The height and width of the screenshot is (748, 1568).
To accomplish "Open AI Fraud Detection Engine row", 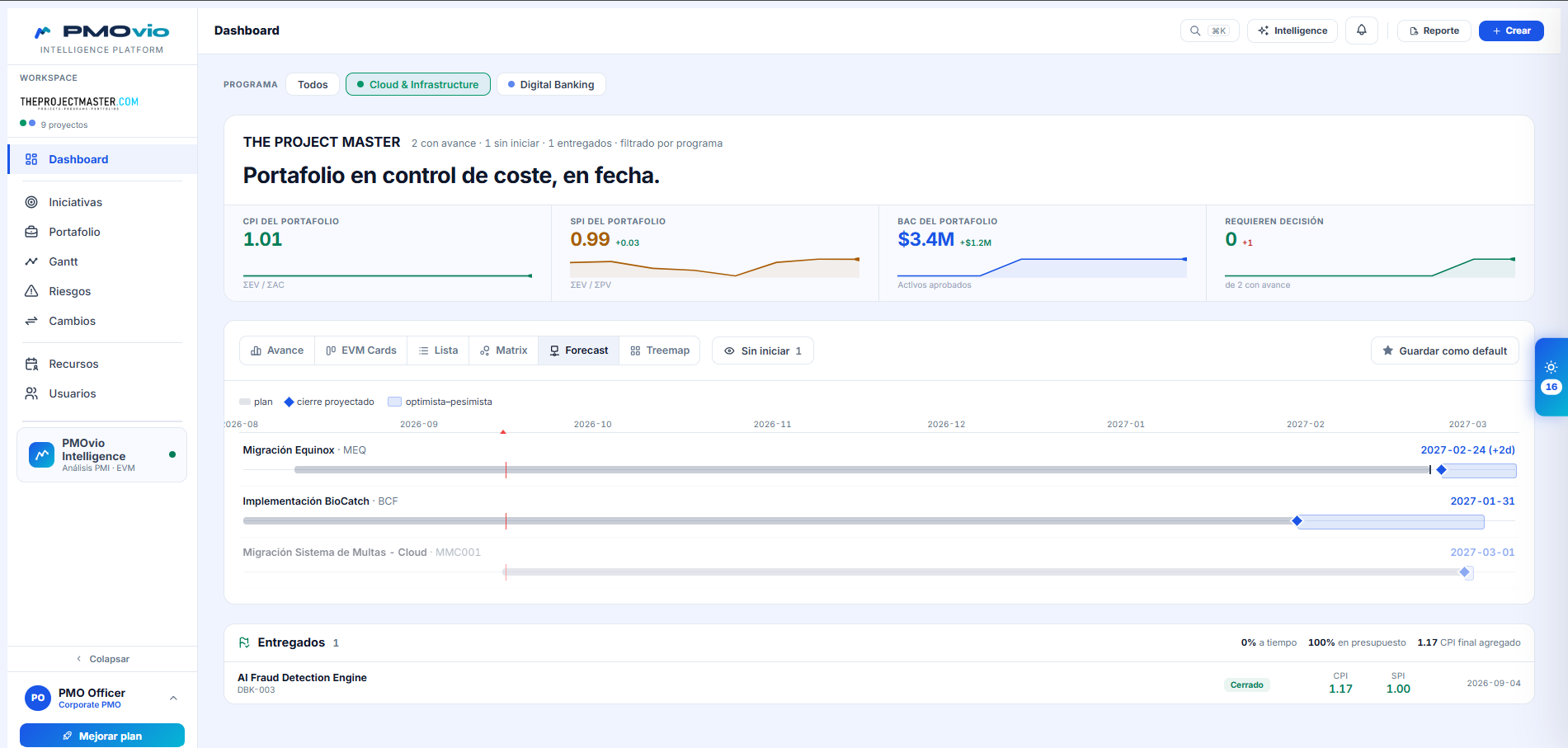I will click(878, 683).
